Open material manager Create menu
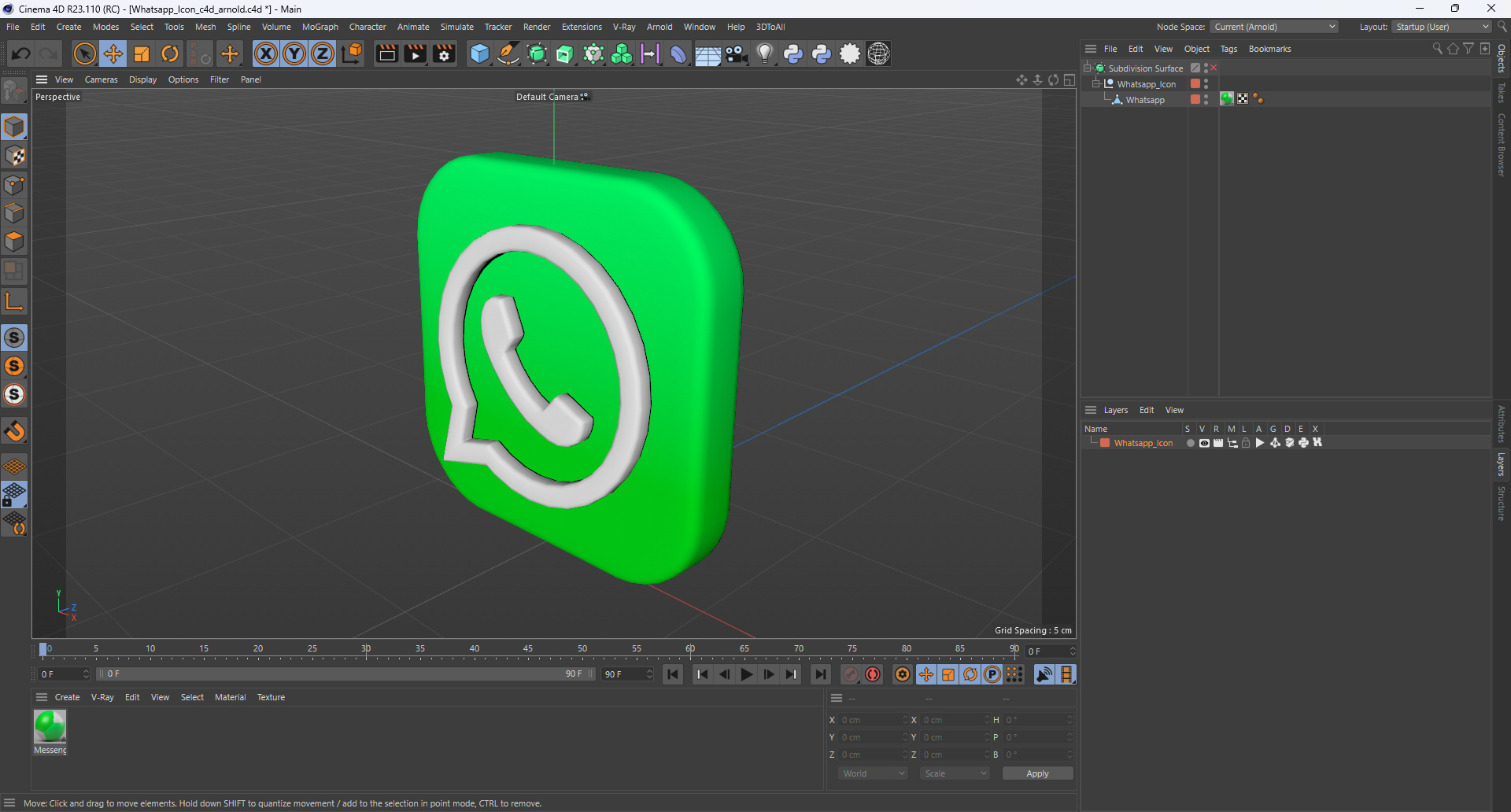1511x812 pixels. (x=67, y=697)
